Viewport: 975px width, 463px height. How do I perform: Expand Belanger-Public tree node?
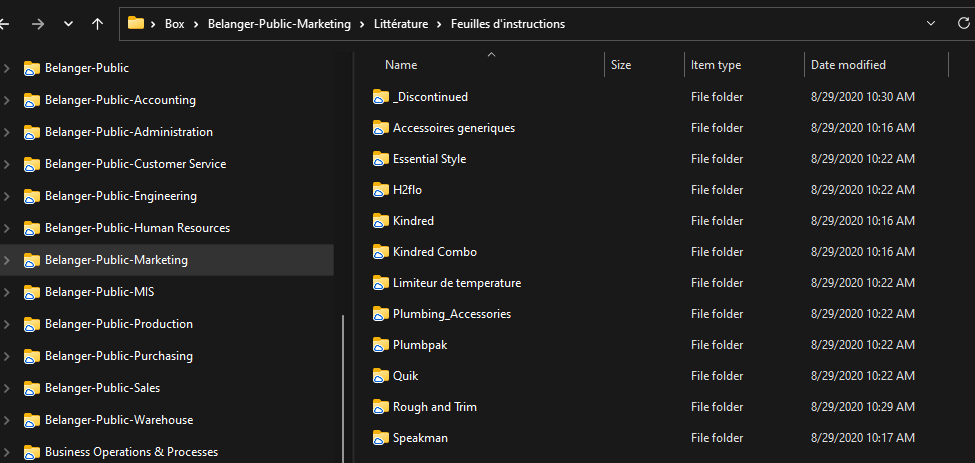(6, 68)
